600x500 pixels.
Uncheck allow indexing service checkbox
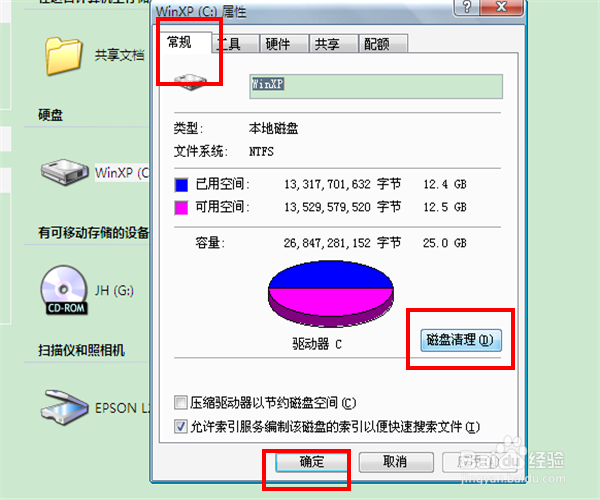181,426
